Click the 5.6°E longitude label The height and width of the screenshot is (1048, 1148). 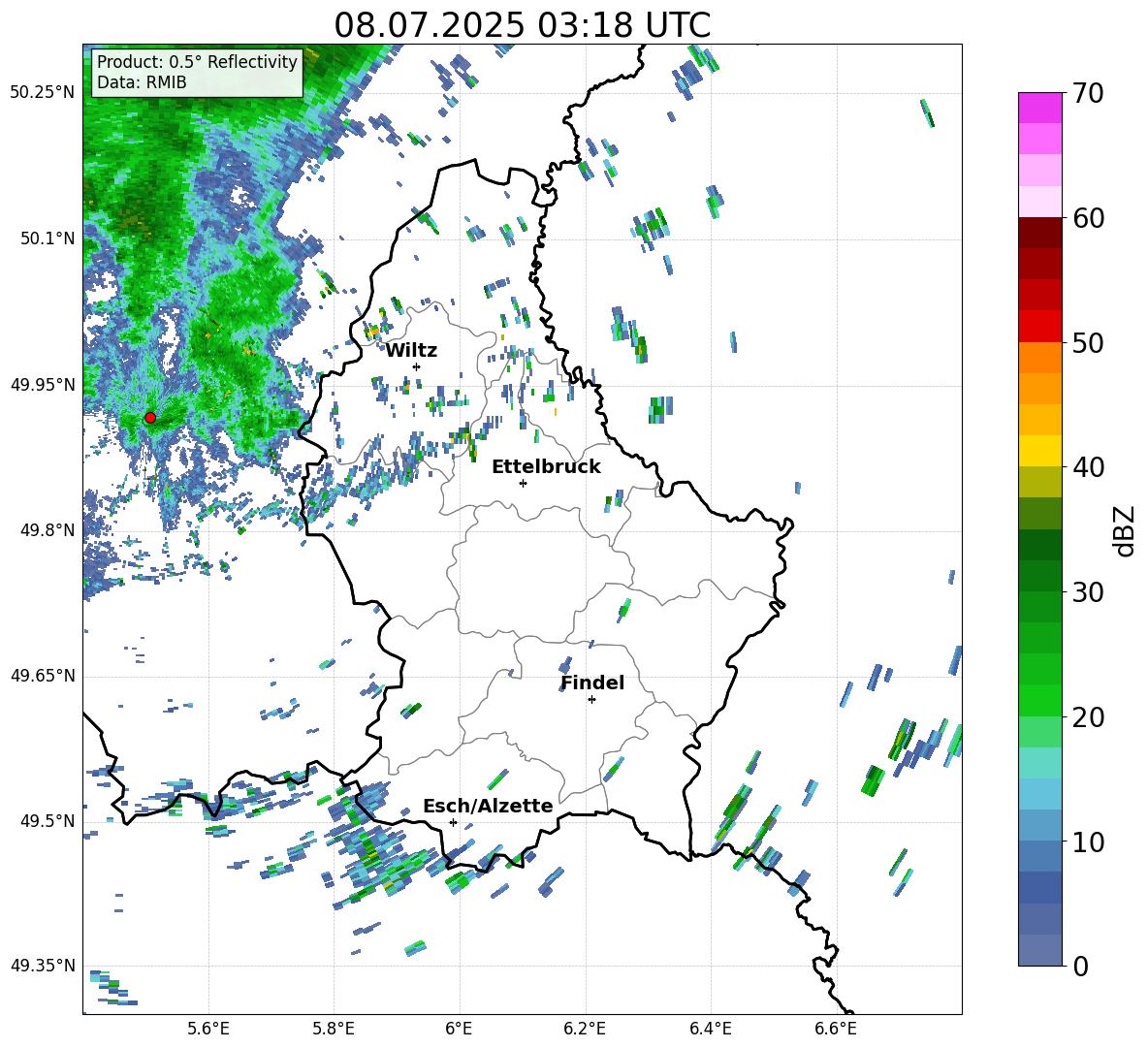(x=208, y=1029)
